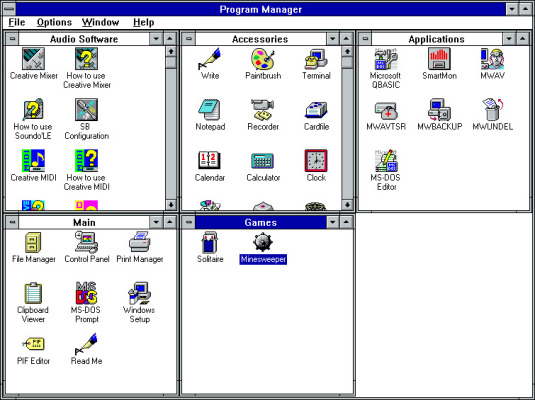Image resolution: width=535 pixels, height=400 pixels.
Task: Click the Main window title bar
Action: [x=84, y=223]
